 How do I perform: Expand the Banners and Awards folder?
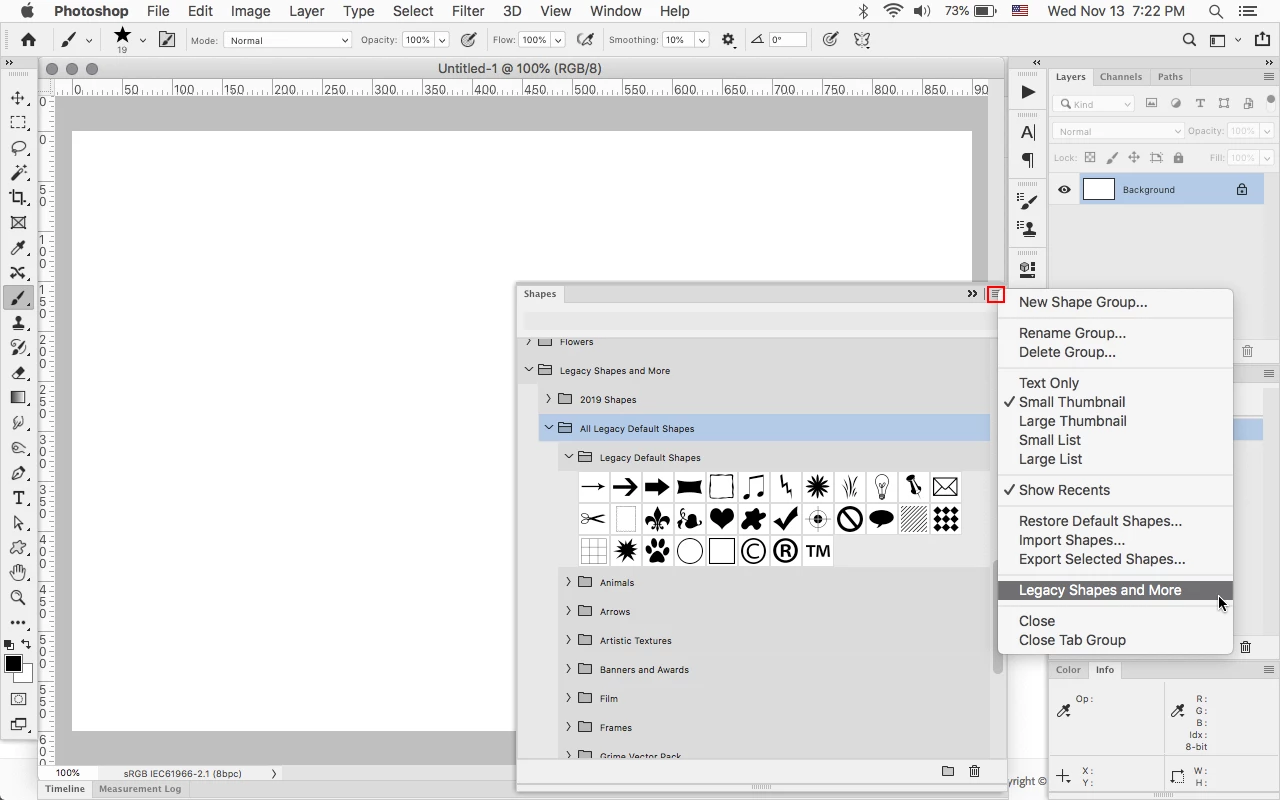[x=569, y=669]
